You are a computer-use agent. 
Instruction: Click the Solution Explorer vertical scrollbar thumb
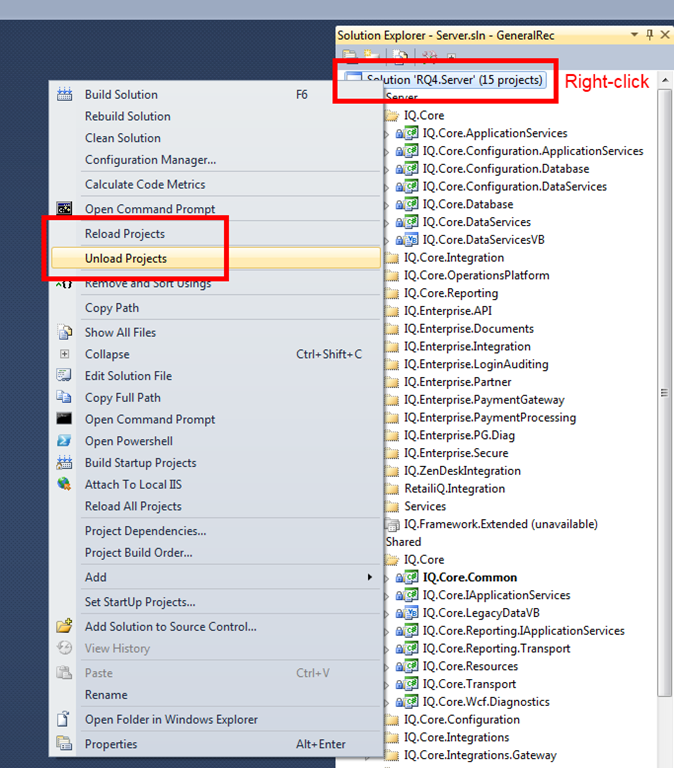click(665, 392)
